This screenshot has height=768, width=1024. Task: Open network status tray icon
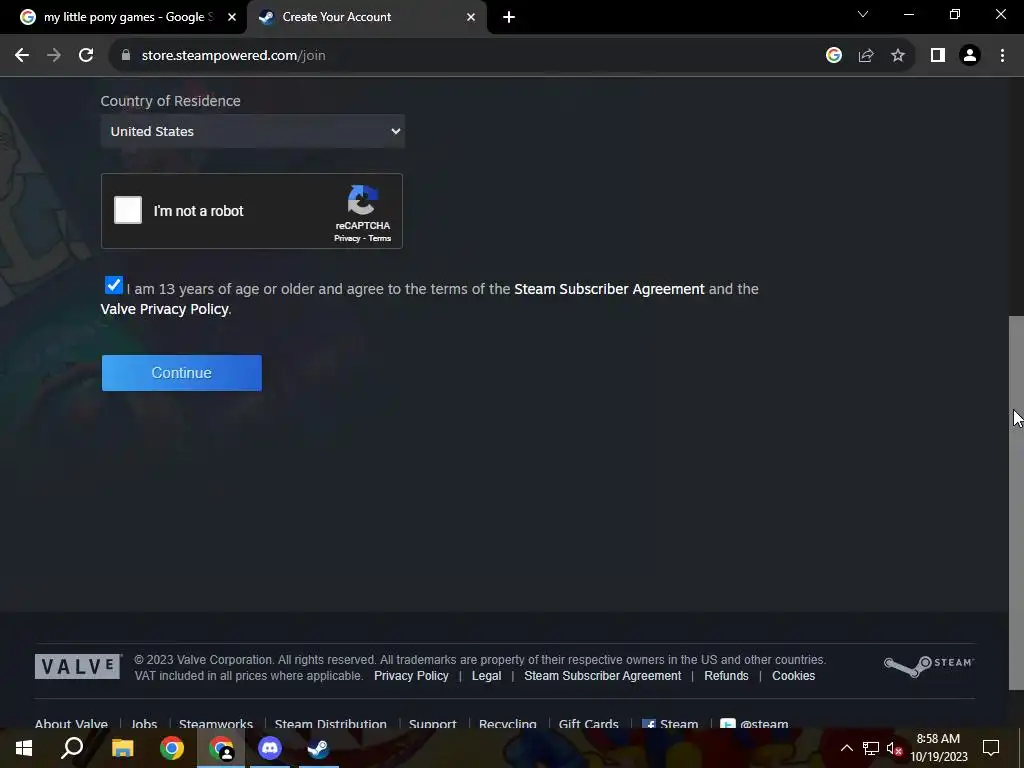pyautogui.click(x=871, y=748)
